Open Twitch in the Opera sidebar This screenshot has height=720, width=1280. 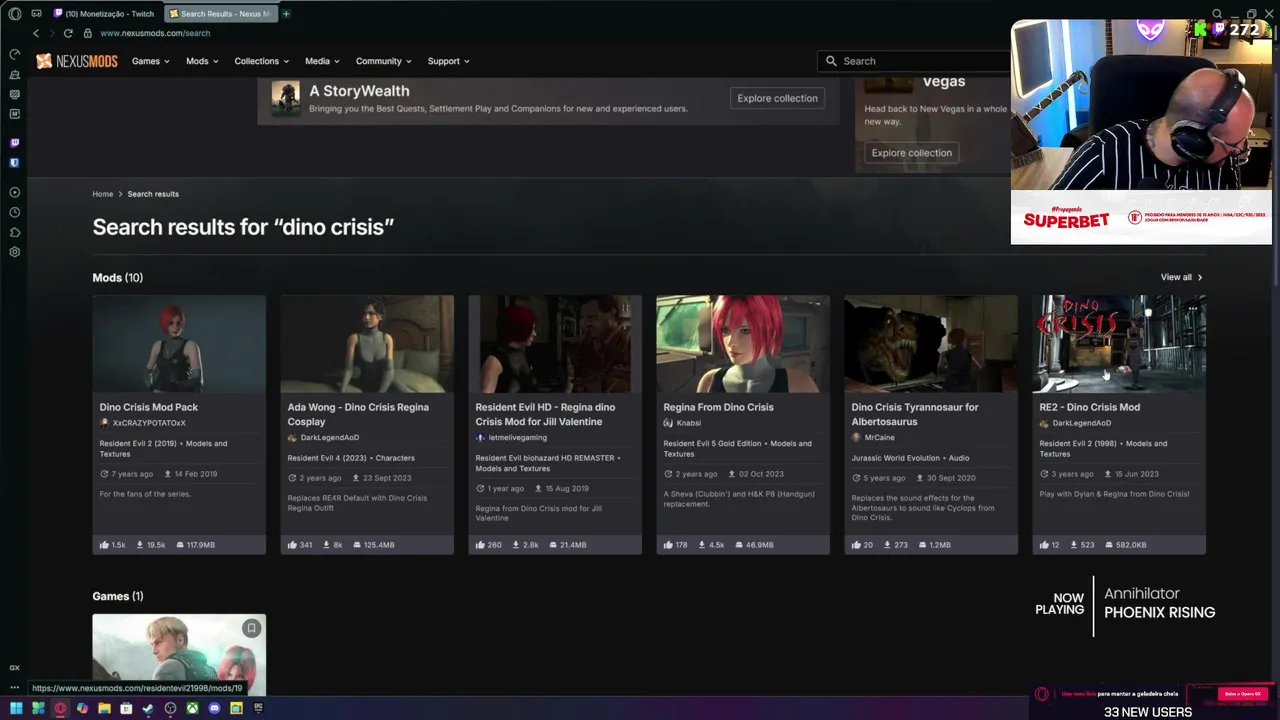[14, 143]
